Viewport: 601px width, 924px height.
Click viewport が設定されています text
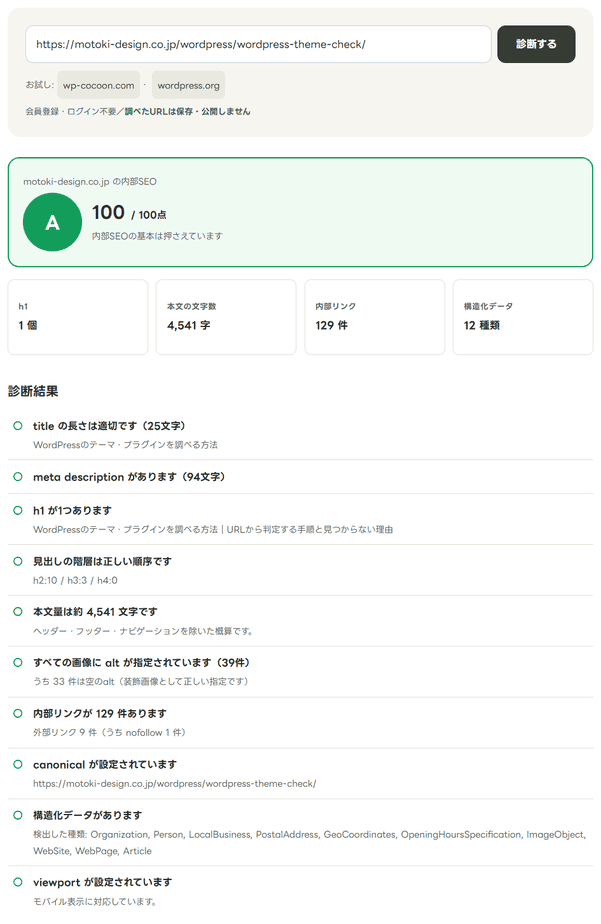click(103, 882)
